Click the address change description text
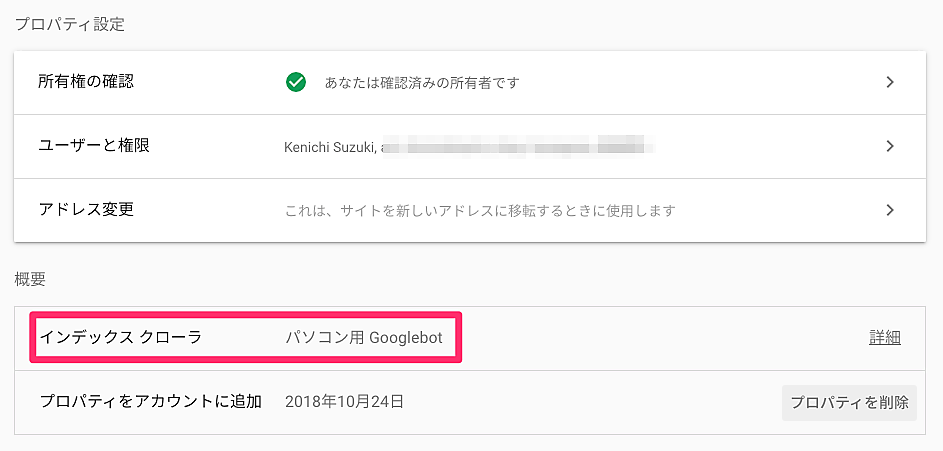Viewport: 943px width, 451px height. pos(480,211)
